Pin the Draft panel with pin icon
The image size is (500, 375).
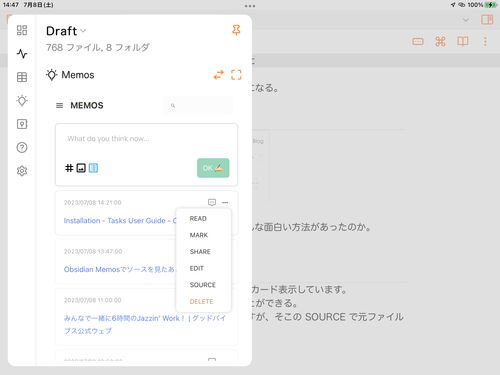pos(236,30)
